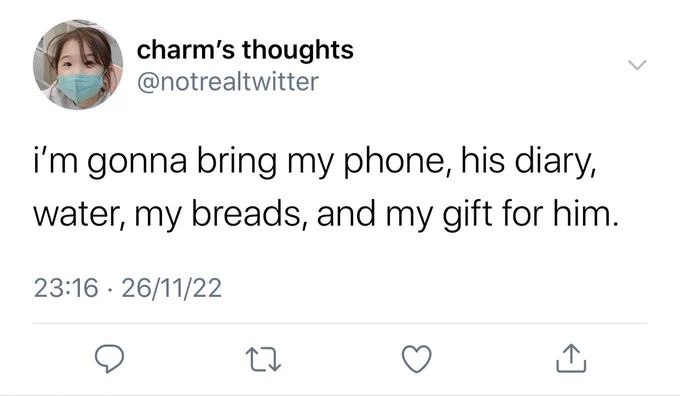Select the word "breads" in the tweet
Image resolution: width=680 pixels, height=396 pixels.
point(243,213)
